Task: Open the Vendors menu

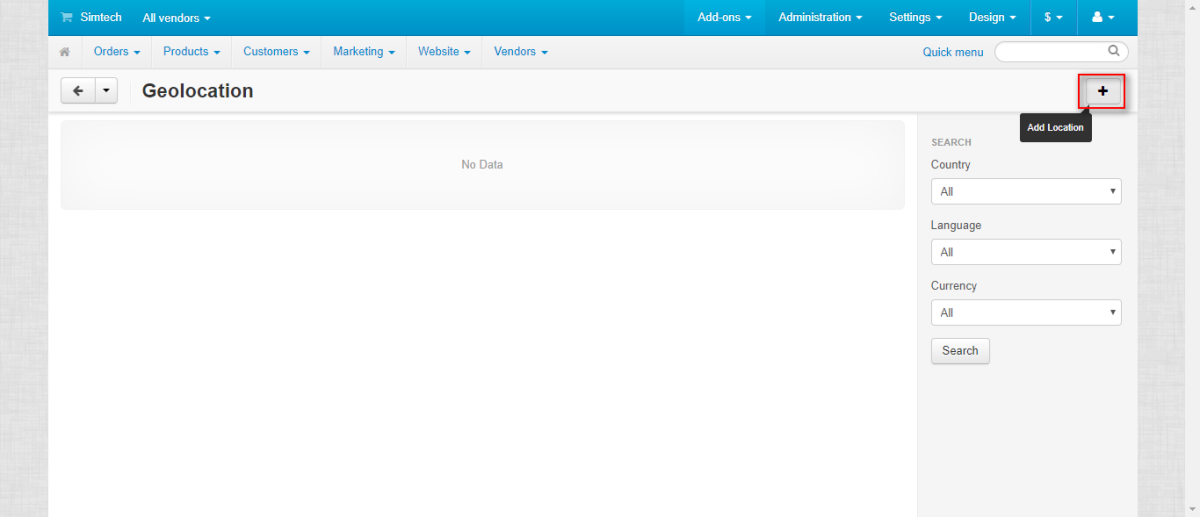Action: 521,52
